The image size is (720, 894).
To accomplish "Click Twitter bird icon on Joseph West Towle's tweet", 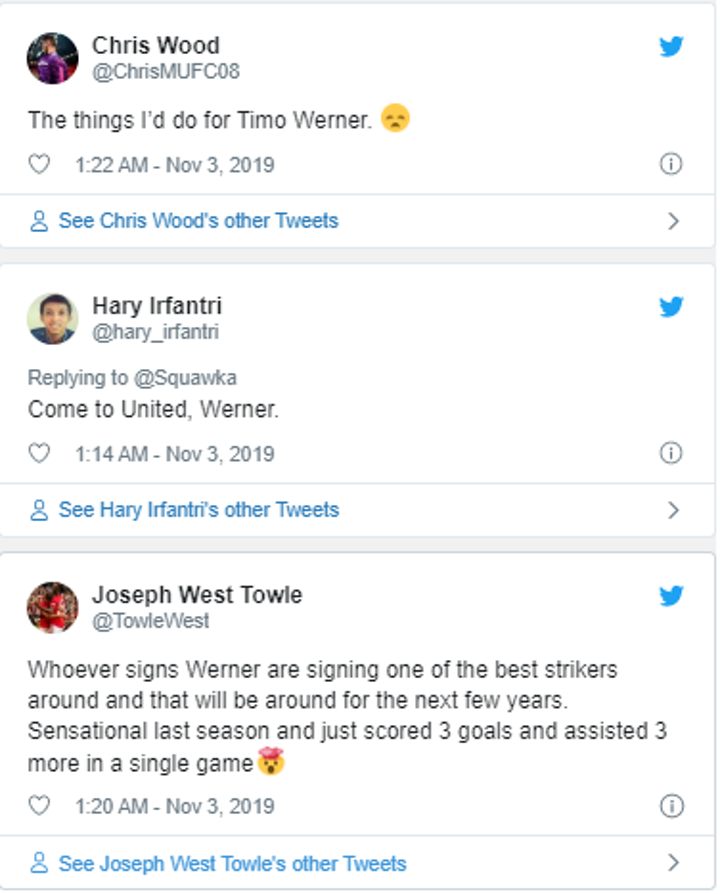I will 672,596.
